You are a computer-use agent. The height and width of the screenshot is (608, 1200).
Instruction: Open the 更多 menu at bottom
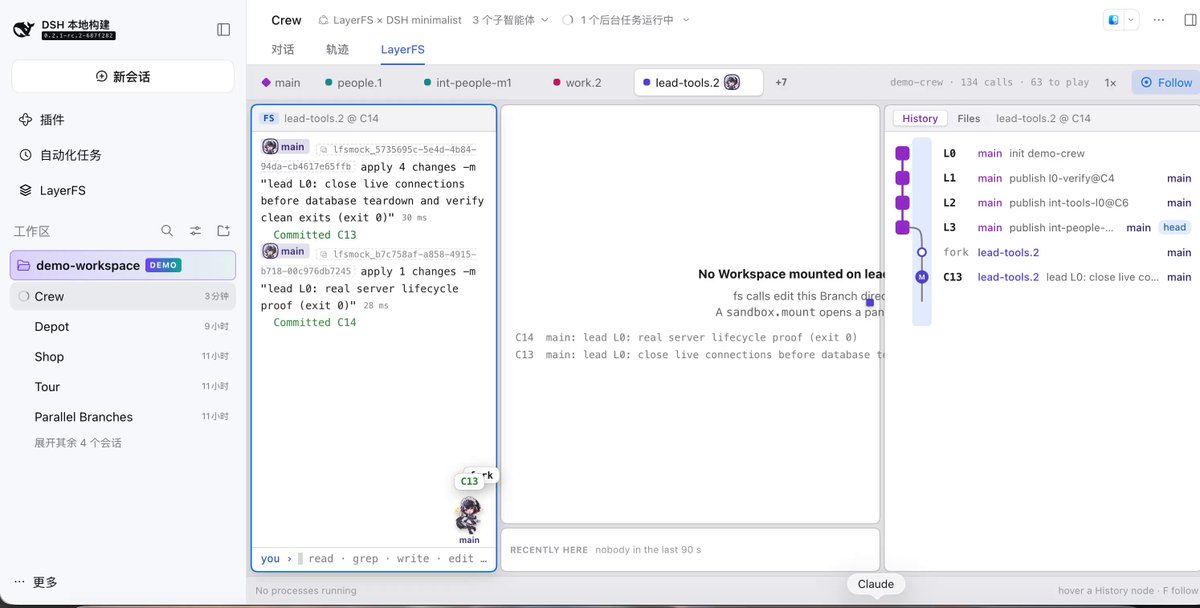(37, 582)
